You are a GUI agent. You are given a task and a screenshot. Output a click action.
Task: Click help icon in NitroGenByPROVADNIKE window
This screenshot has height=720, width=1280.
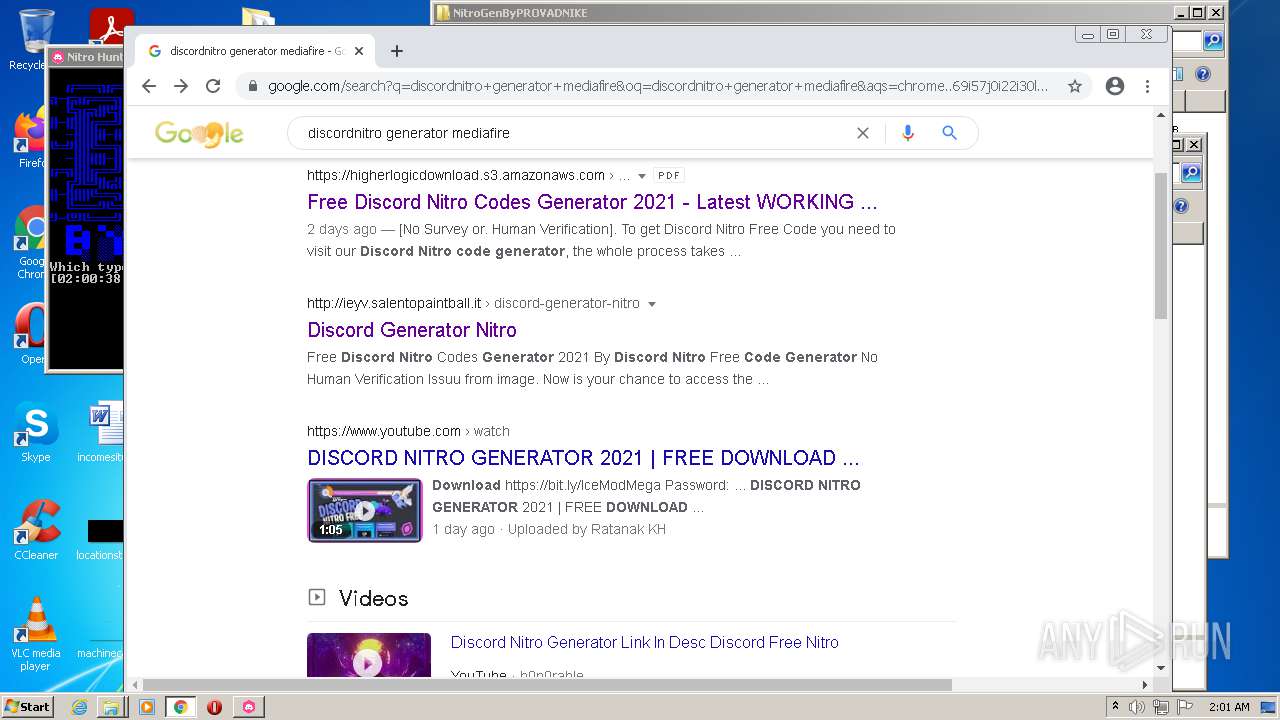pyautogui.click(x=1203, y=74)
